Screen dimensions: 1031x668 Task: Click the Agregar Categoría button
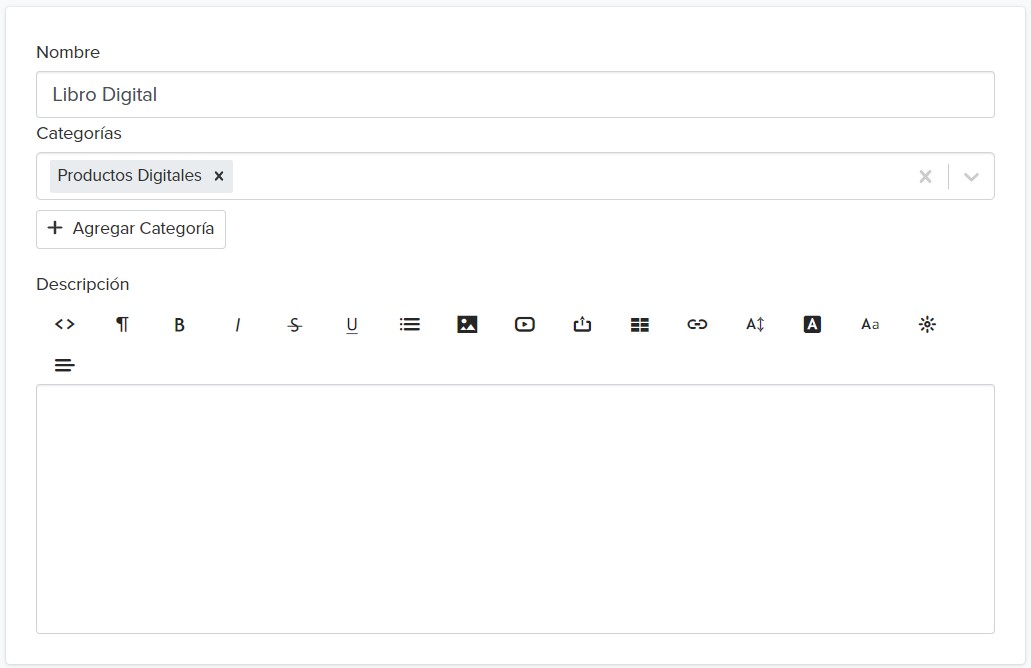click(x=131, y=229)
